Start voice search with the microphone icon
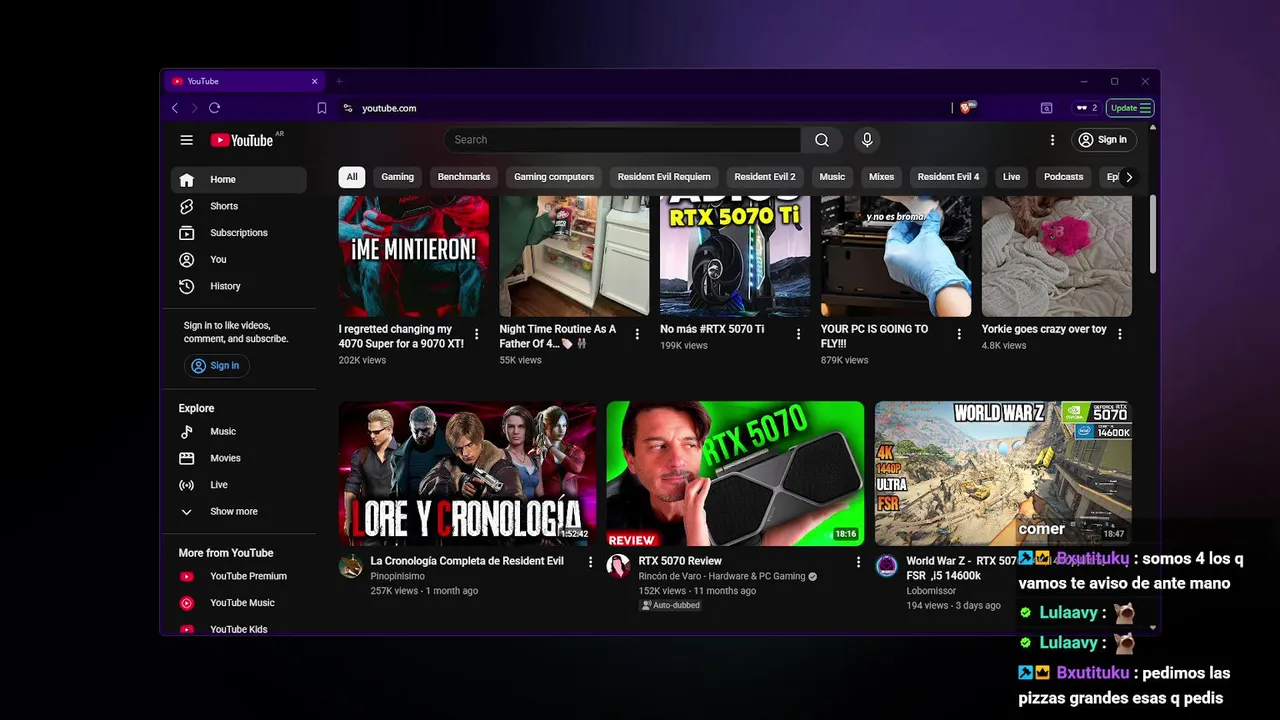This screenshot has height=720, width=1280. [x=867, y=140]
